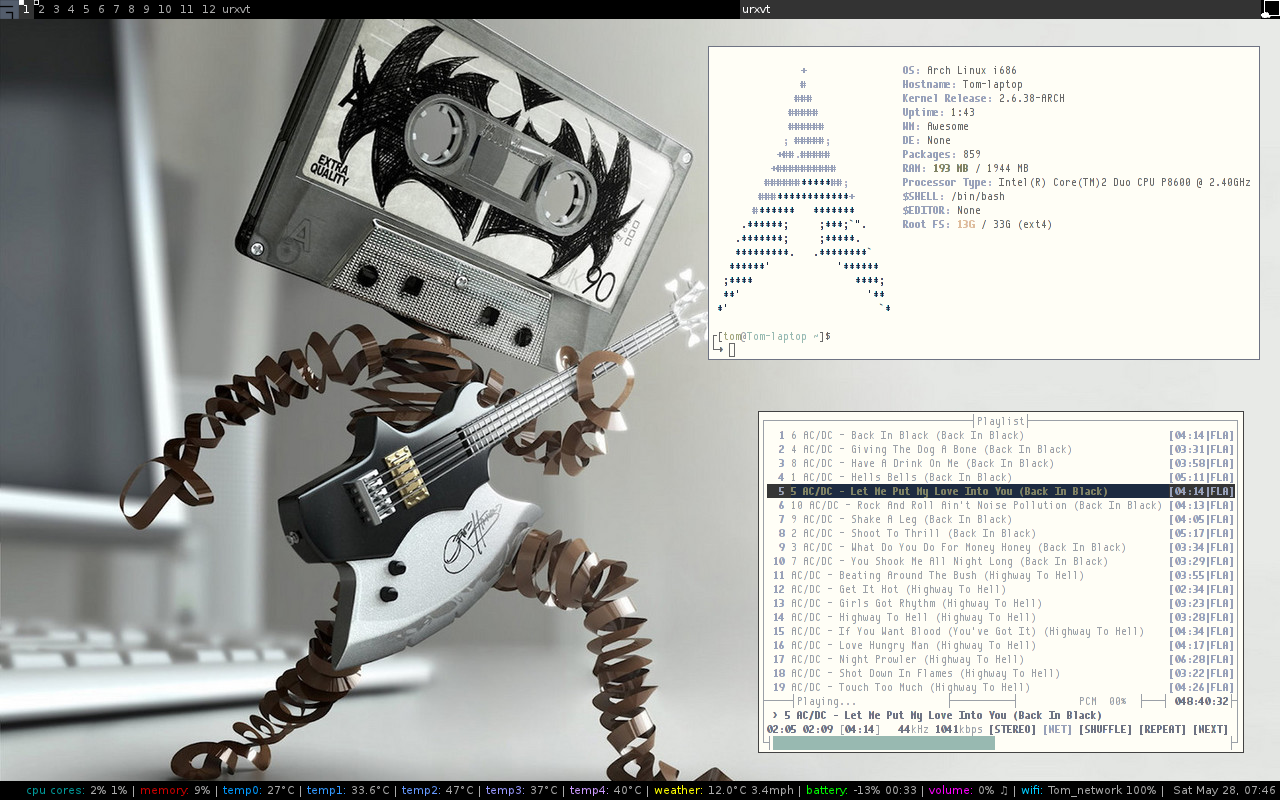Toggle the [REPEAT] mode in the music player

pos(1162,729)
